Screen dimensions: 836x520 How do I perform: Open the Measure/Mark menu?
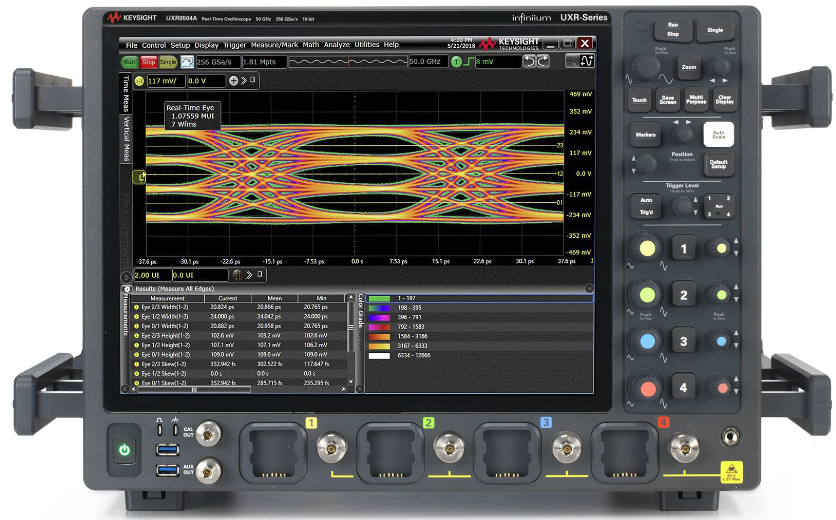tap(274, 45)
